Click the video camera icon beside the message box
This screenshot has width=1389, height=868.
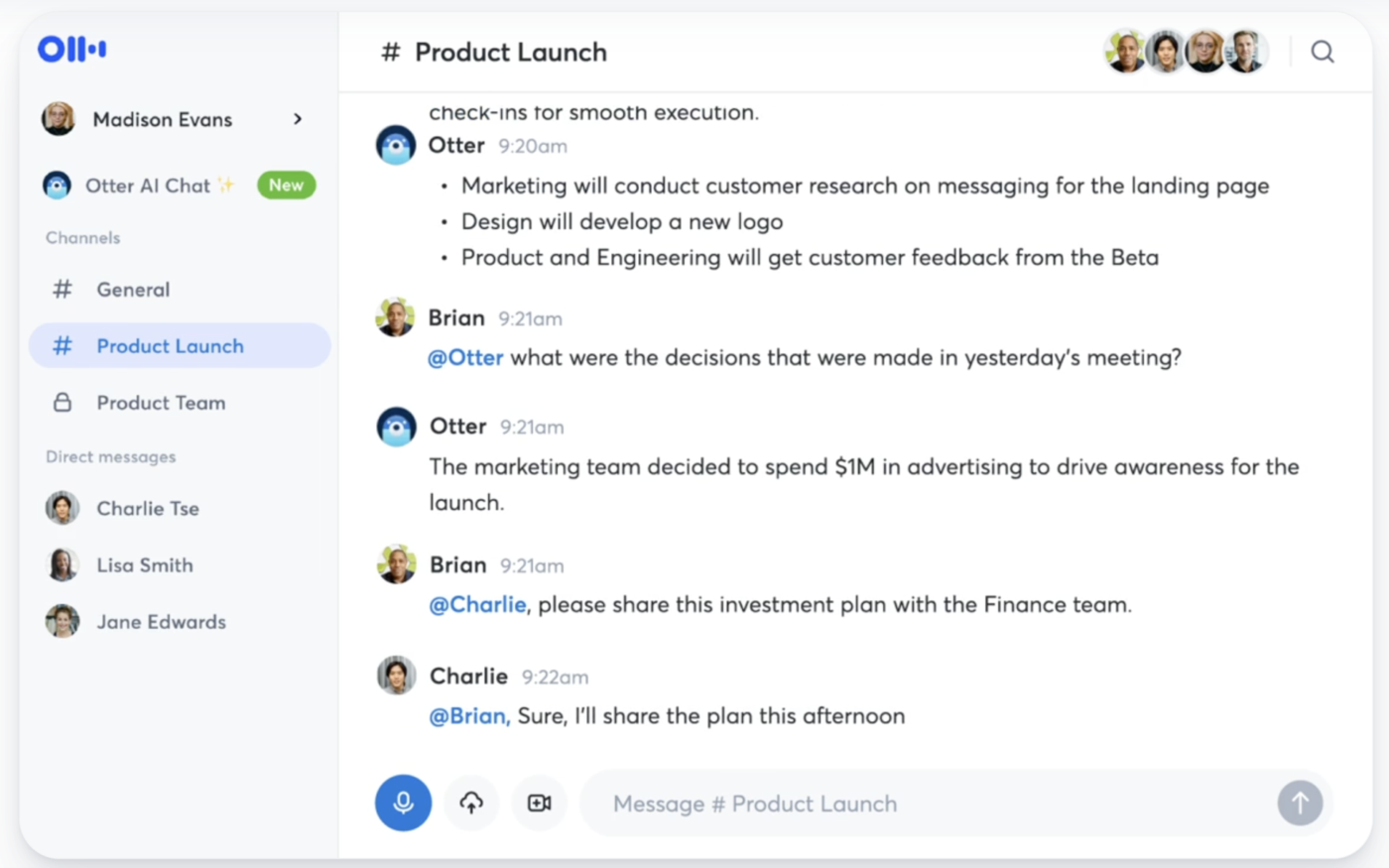point(539,803)
